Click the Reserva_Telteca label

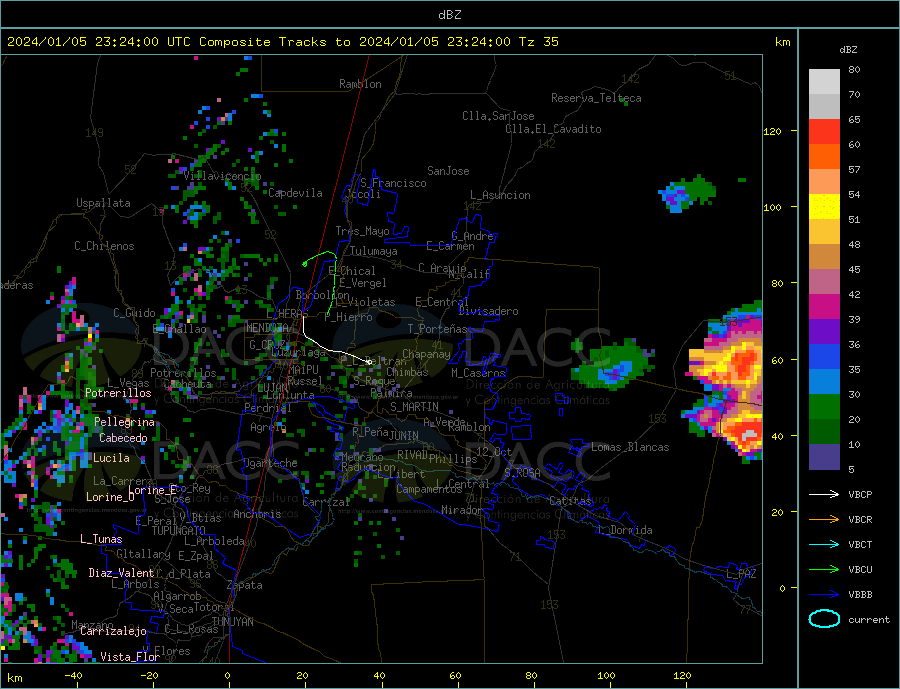[596, 98]
